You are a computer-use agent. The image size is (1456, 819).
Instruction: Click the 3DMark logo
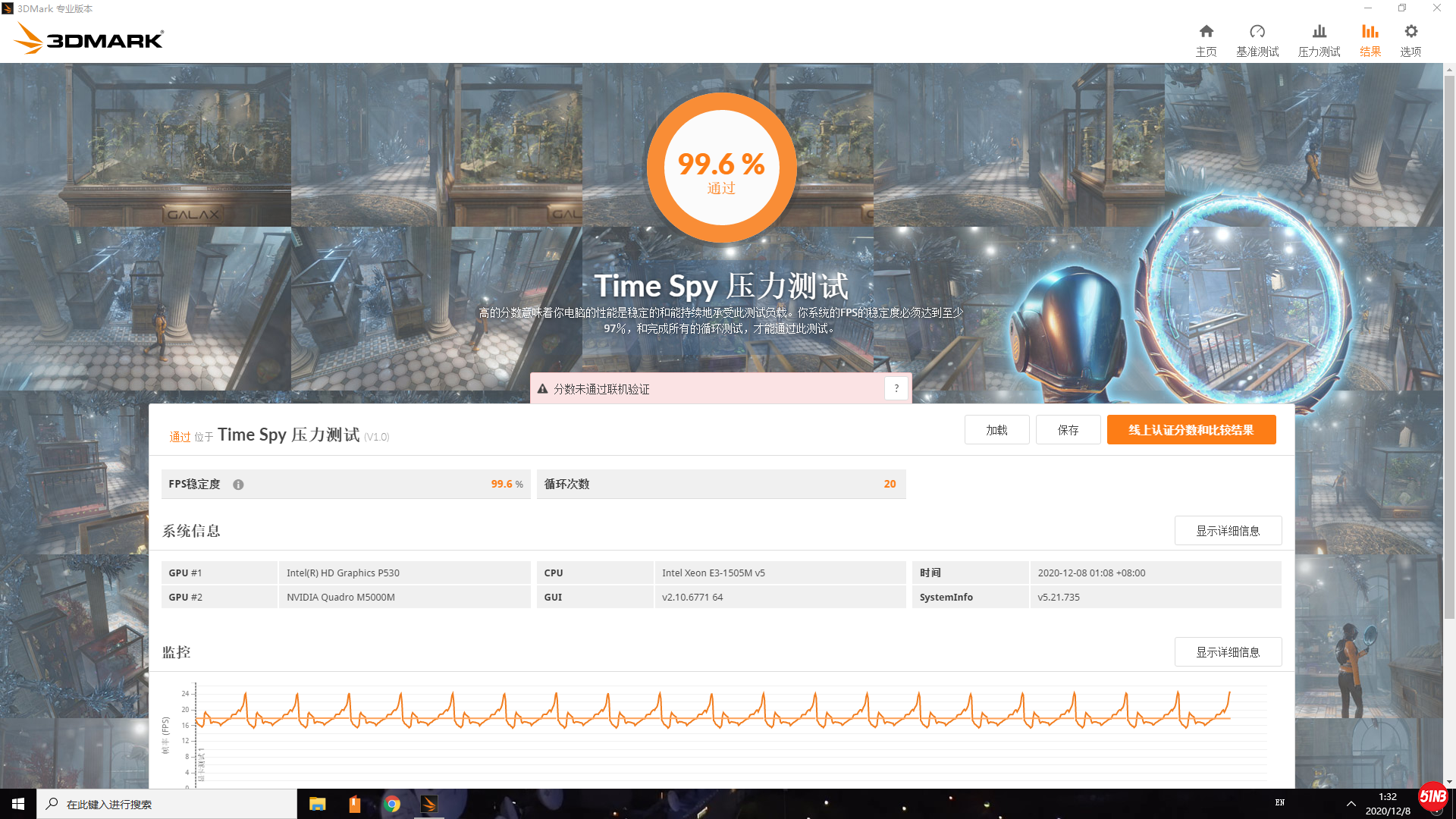click(x=89, y=38)
